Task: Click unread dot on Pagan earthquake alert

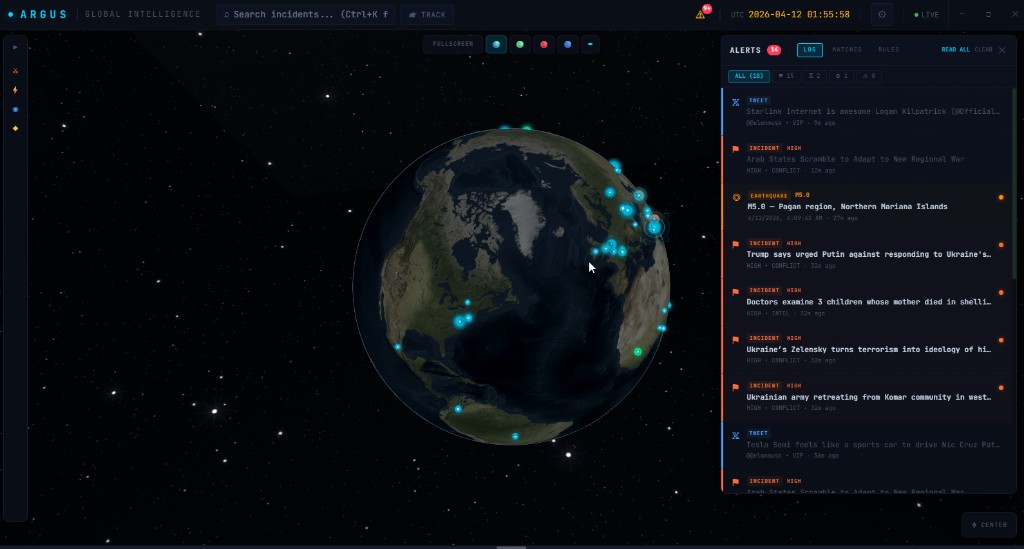Action: [x=1000, y=197]
